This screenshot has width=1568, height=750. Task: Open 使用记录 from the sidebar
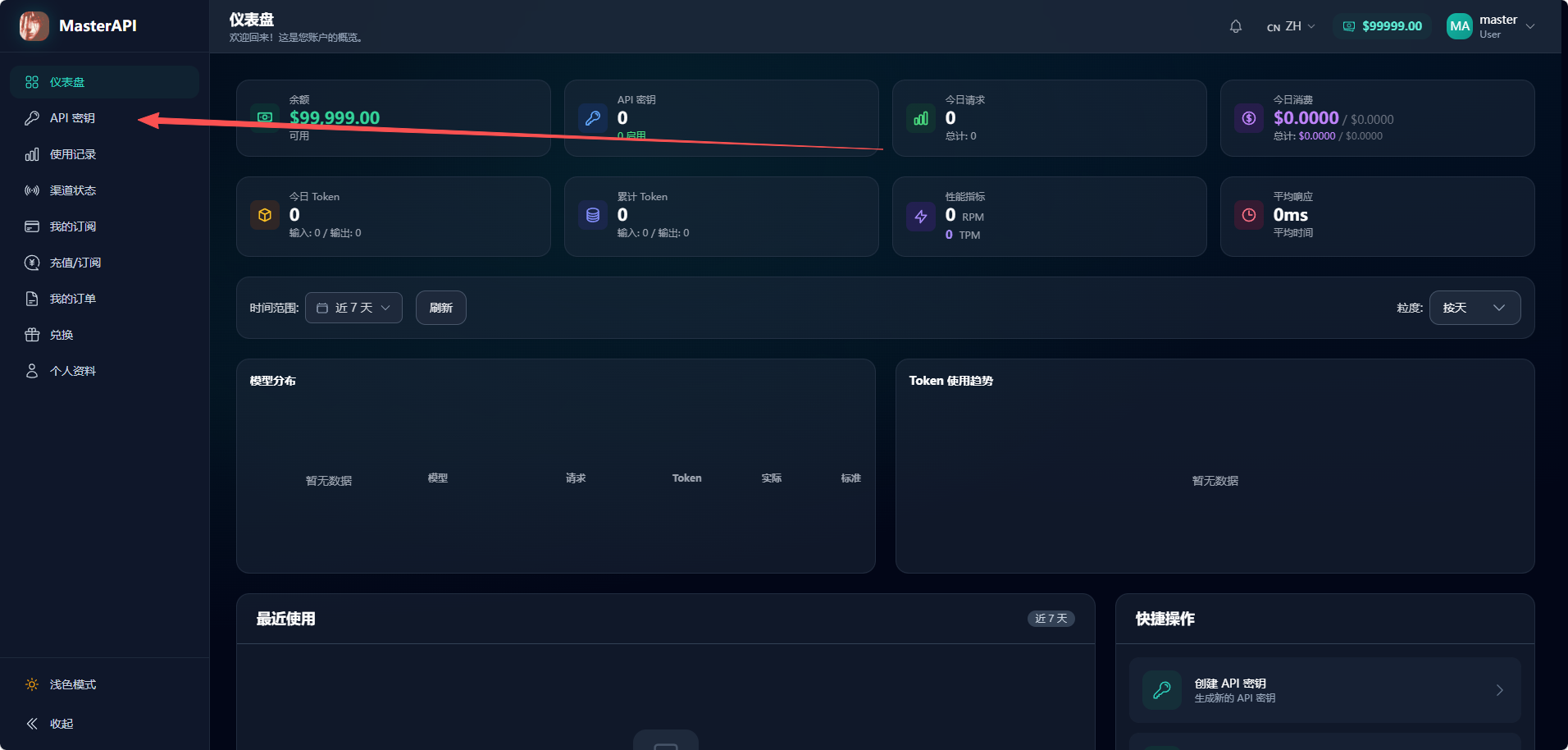104,154
